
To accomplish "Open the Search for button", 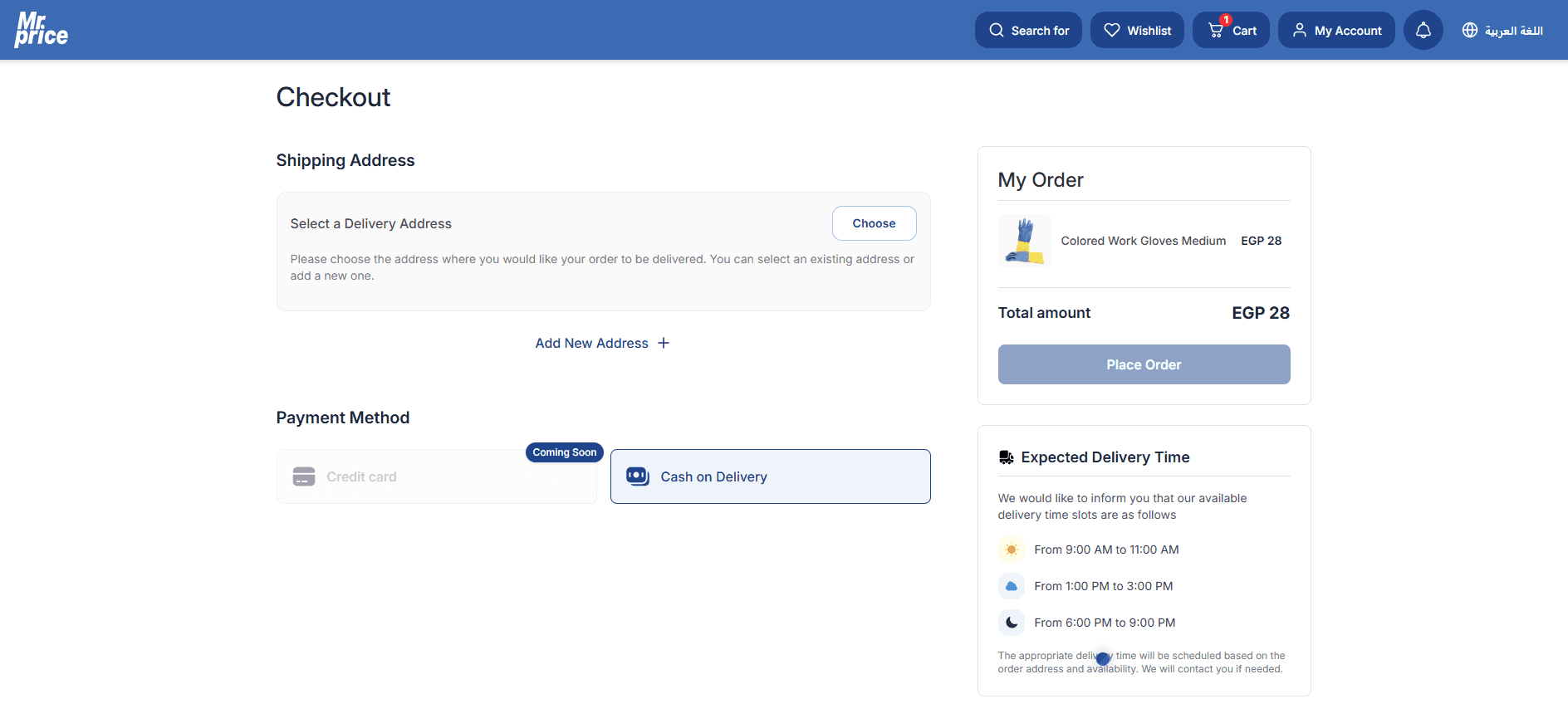I will point(1028,31).
